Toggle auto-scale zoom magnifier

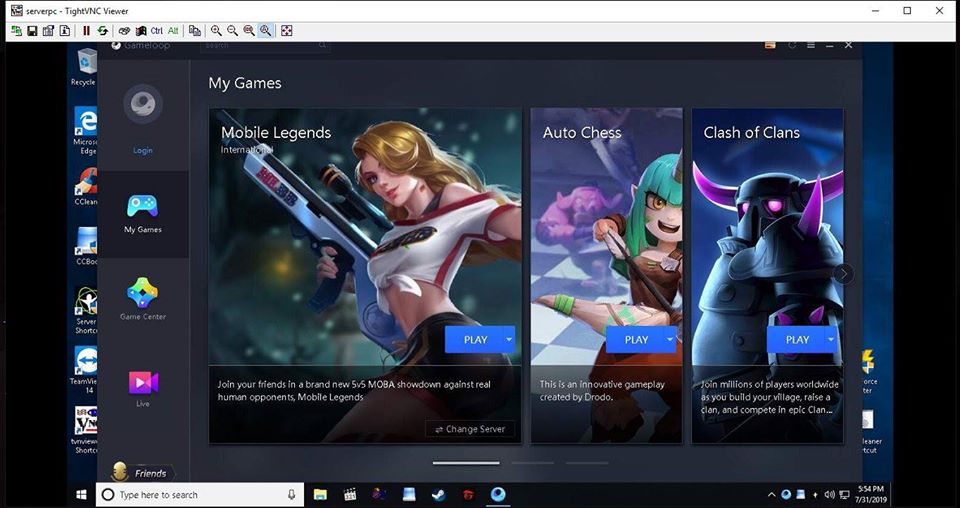tap(265, 31)
